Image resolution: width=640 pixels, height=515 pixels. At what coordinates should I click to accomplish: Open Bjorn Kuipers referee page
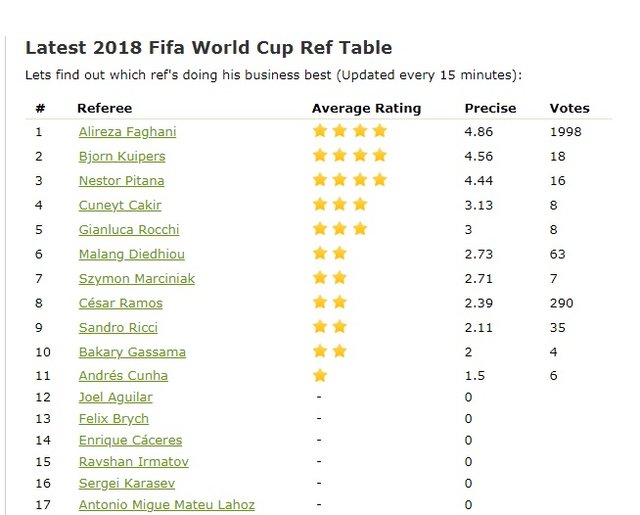122,156
